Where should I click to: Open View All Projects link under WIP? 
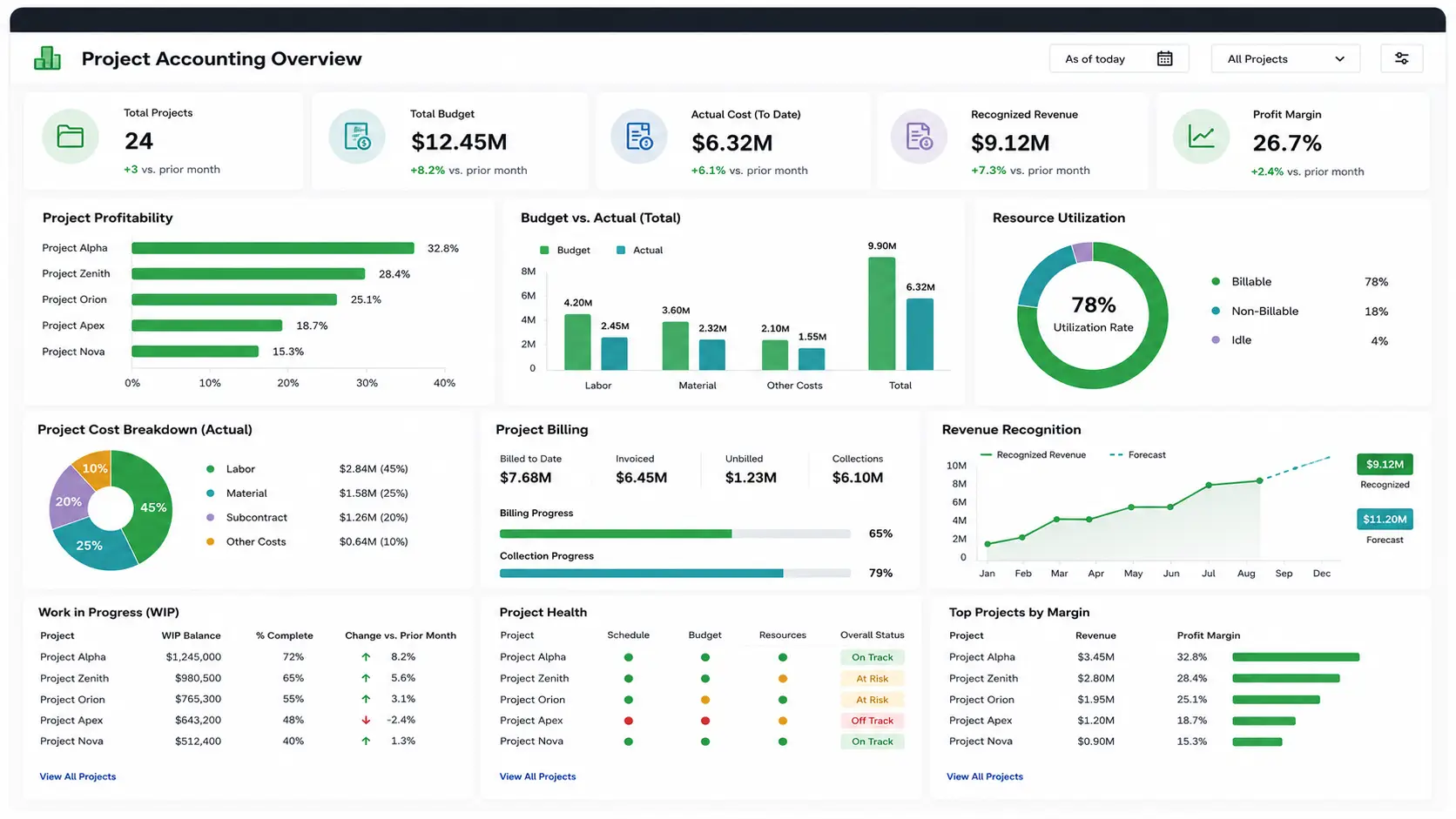click(78, 776)
